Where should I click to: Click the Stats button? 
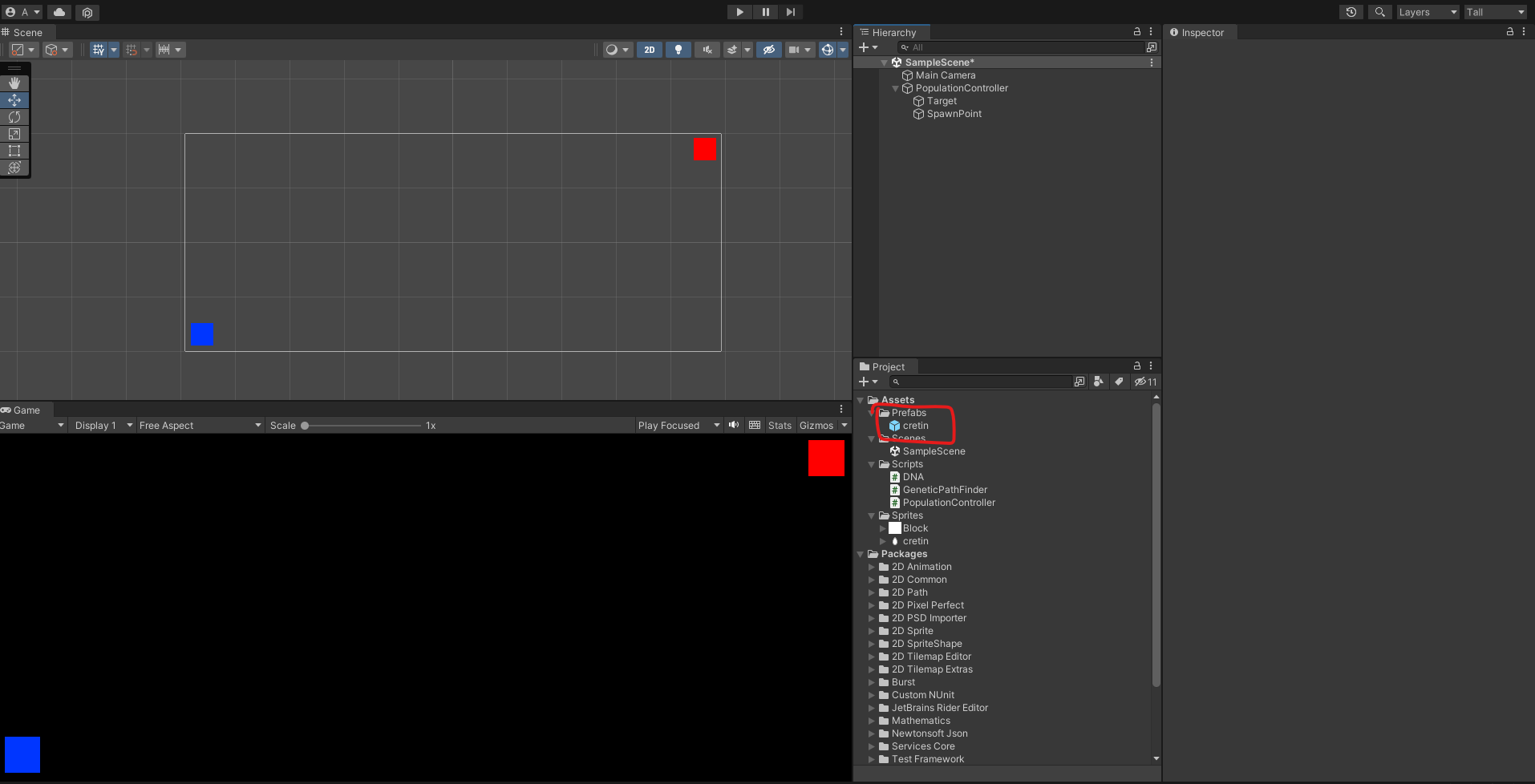point(779,426)
